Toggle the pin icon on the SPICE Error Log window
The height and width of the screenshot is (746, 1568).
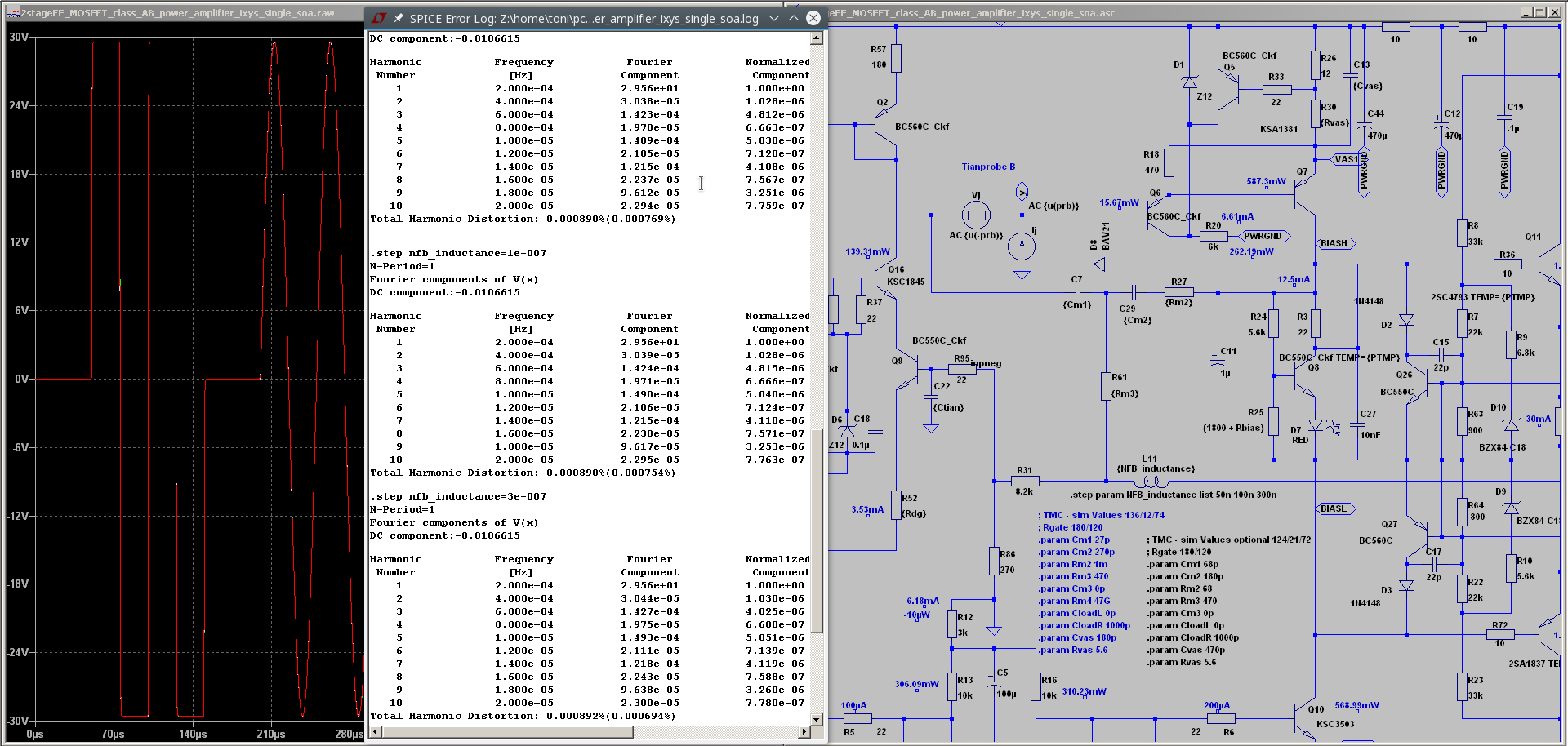coord(399,18)
